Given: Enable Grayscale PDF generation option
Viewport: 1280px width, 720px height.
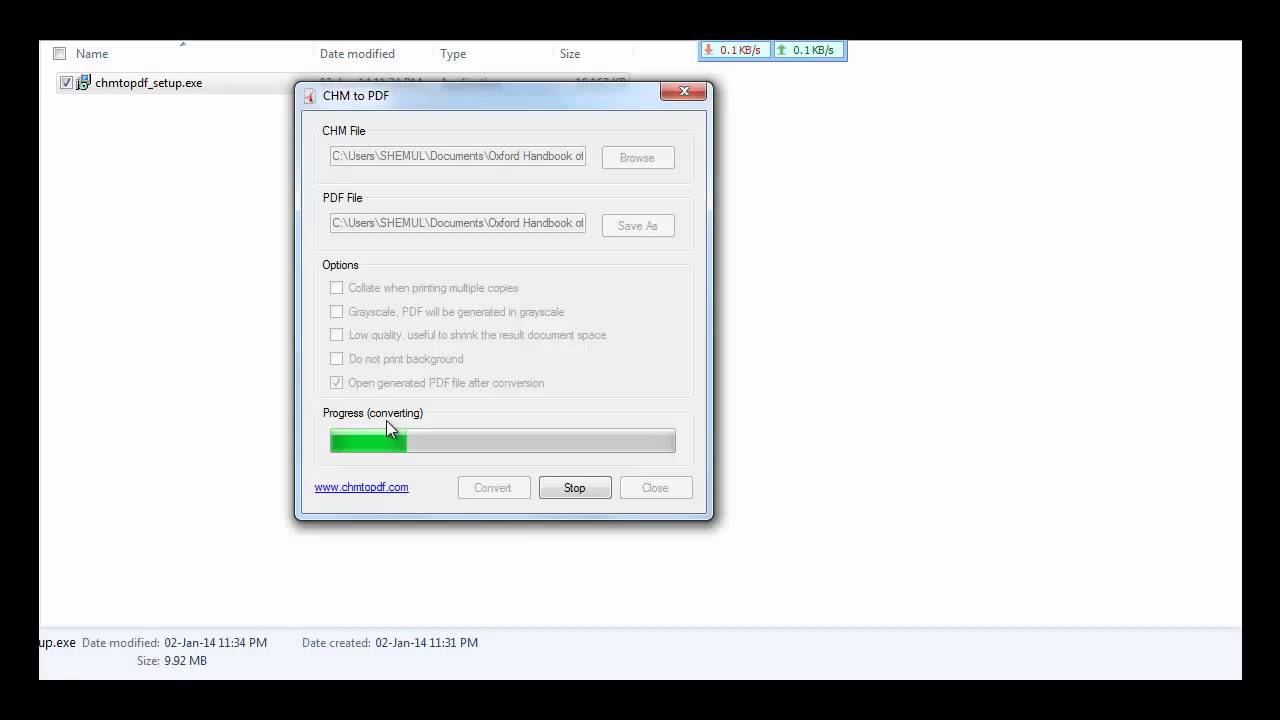Looking at the screenshot, I should click(x=337, y=312).
